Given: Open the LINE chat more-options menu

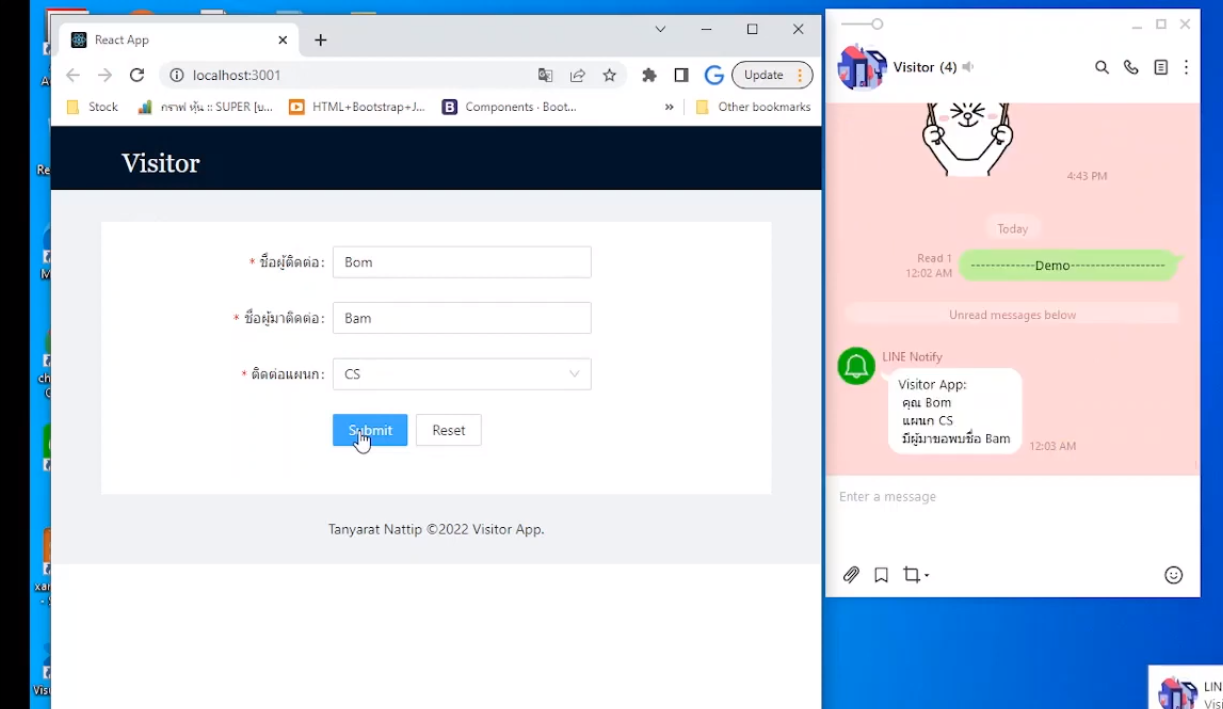Looking at the screenshot, I should (x=1186, y=67).
